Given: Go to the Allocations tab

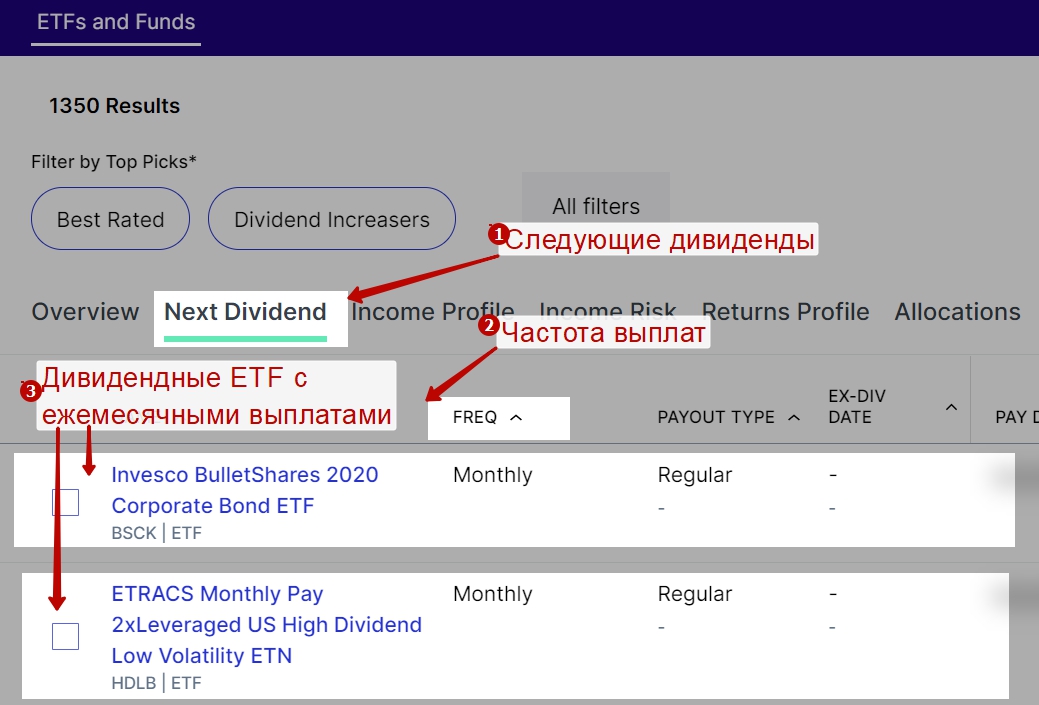Looking at the screenshot, I should [x=957, y=312].
